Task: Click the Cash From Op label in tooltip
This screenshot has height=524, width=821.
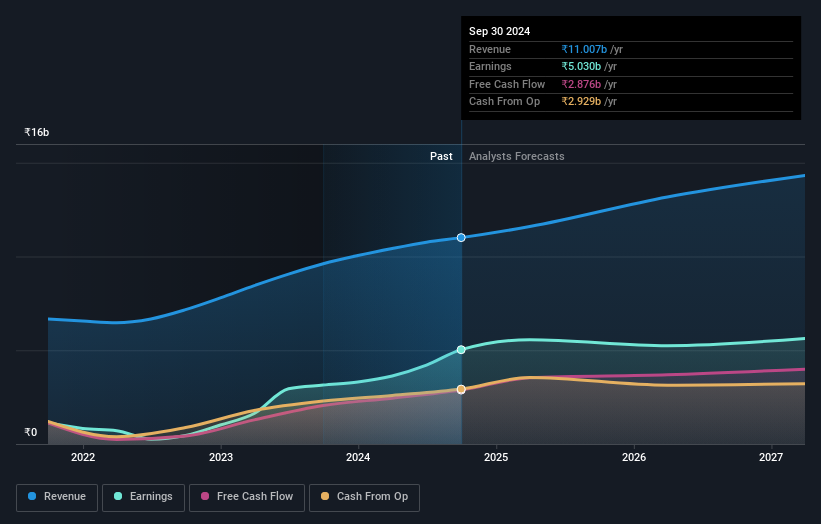Action: [504, 102]
